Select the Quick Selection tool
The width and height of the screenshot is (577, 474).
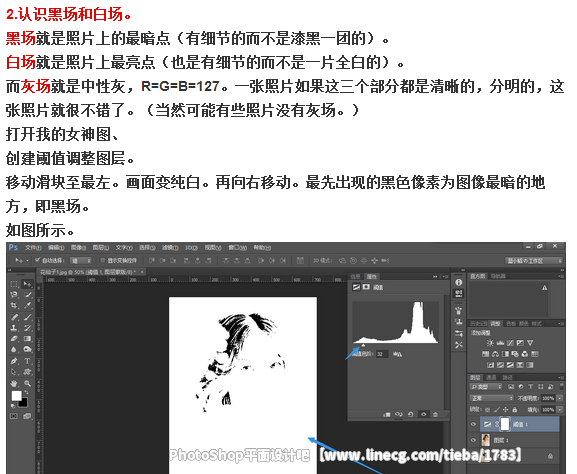click(27, 295)
